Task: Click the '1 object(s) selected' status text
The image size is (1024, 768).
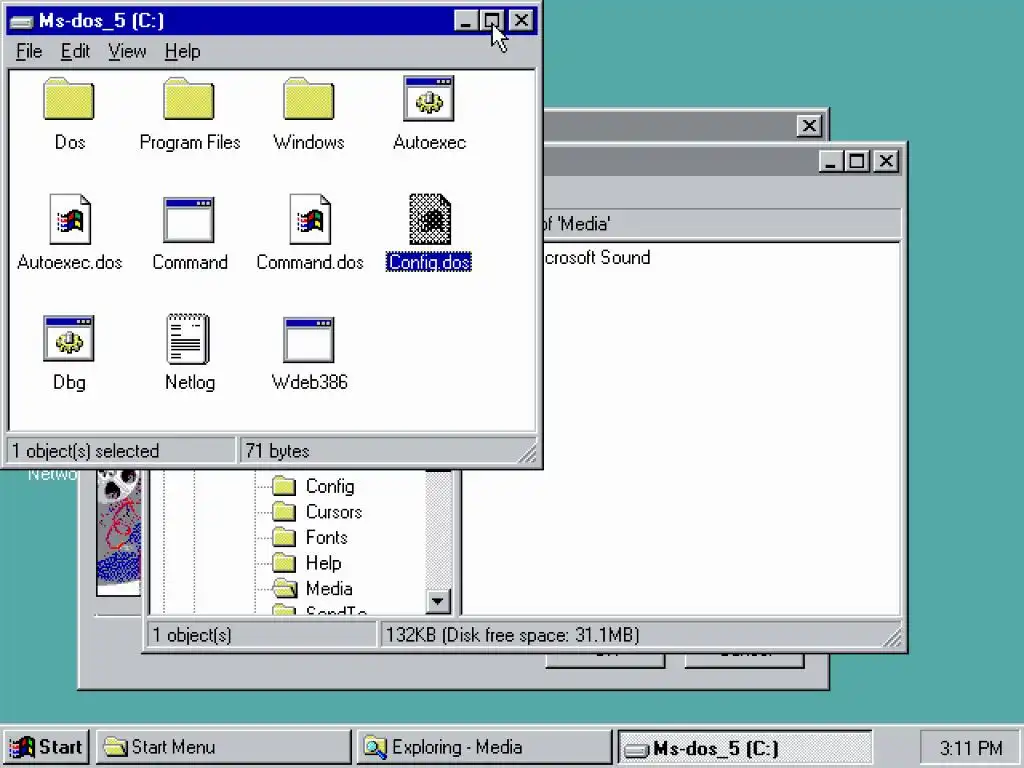Action: (x=86, y=451)
